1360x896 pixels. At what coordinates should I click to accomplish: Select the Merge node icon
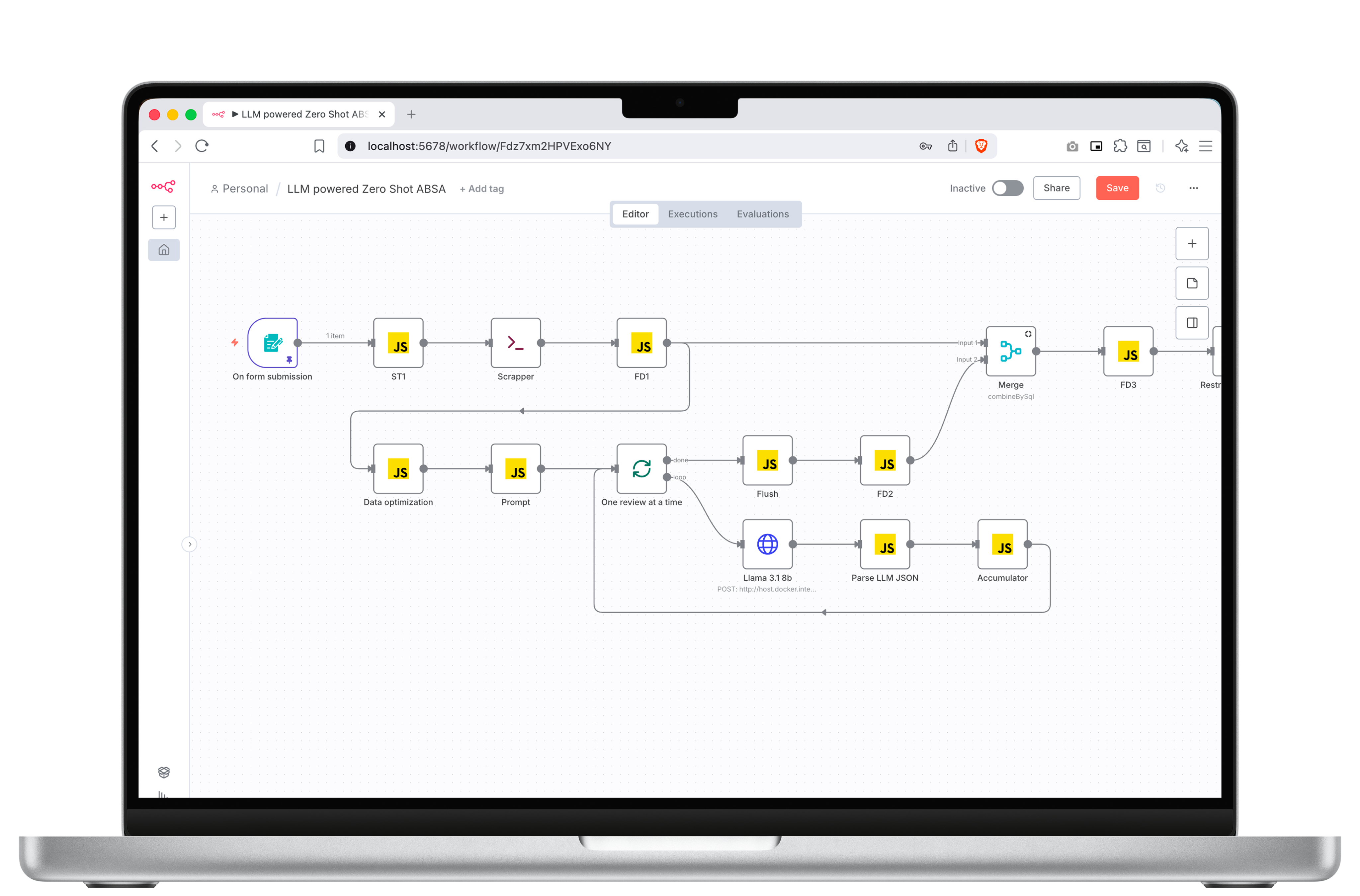(x=1011, y=351)
